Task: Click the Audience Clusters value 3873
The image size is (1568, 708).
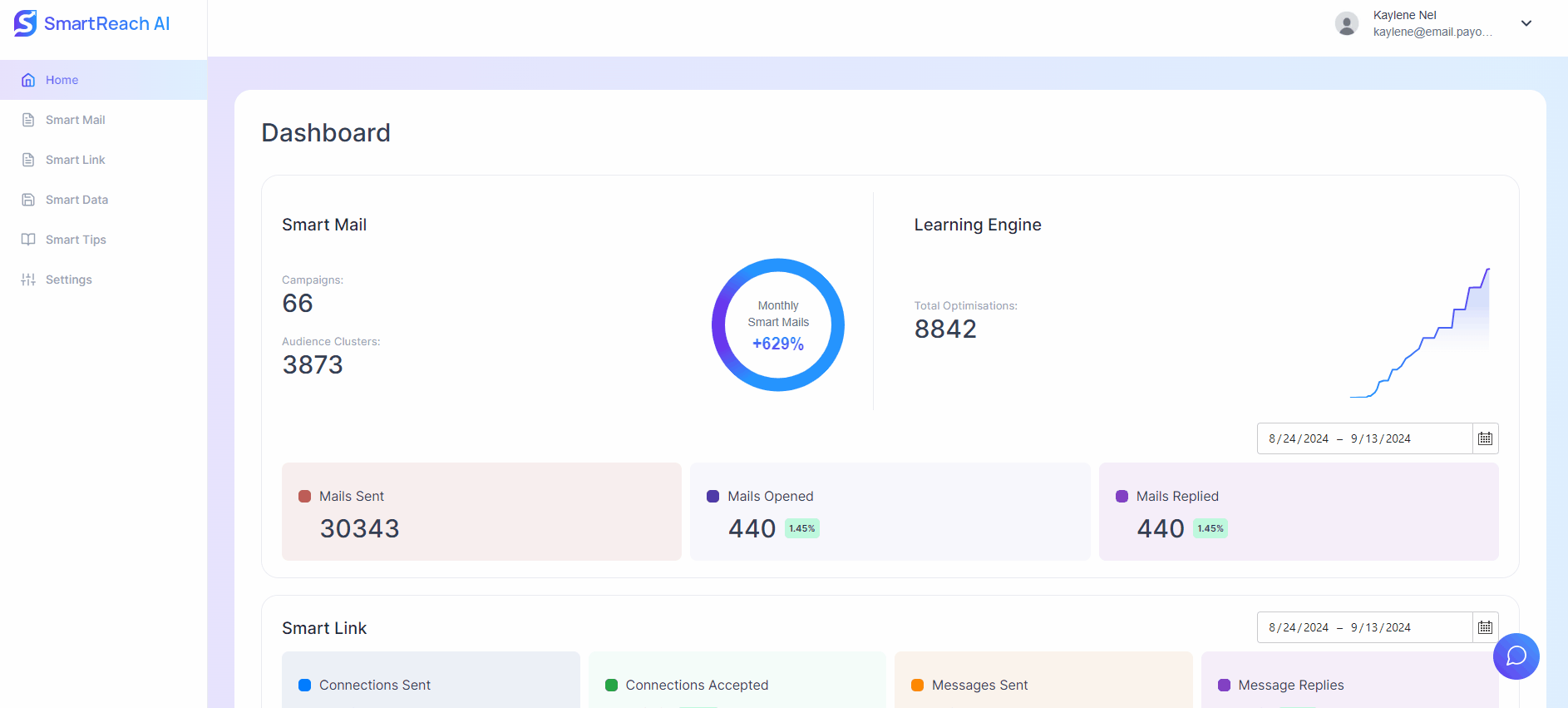Action: pyautogui.click(x=313, y=364)
